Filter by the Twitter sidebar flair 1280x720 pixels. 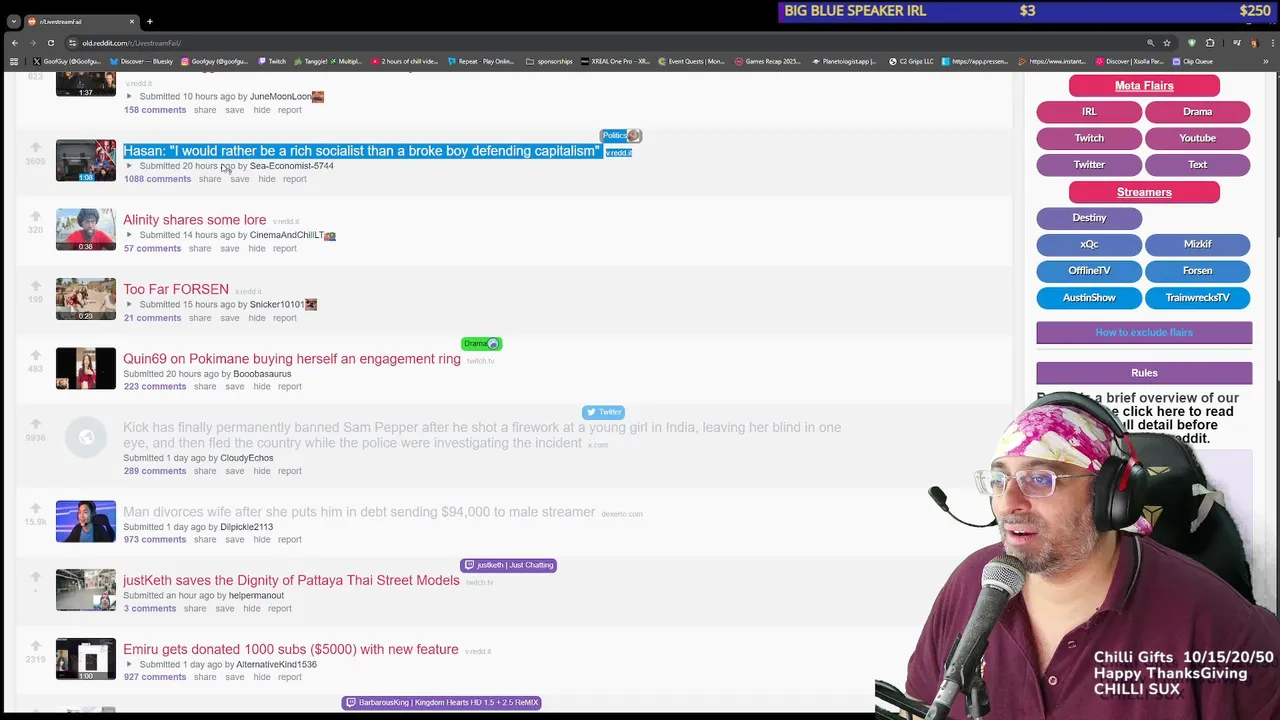pos(1089,164)
